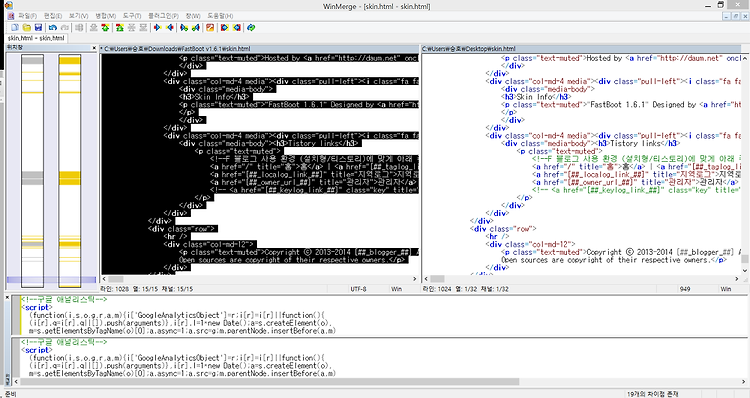Click '19개의 차이점 존재' status text
The width and height of the screenshot is (750, 398).
pos(652,394)
